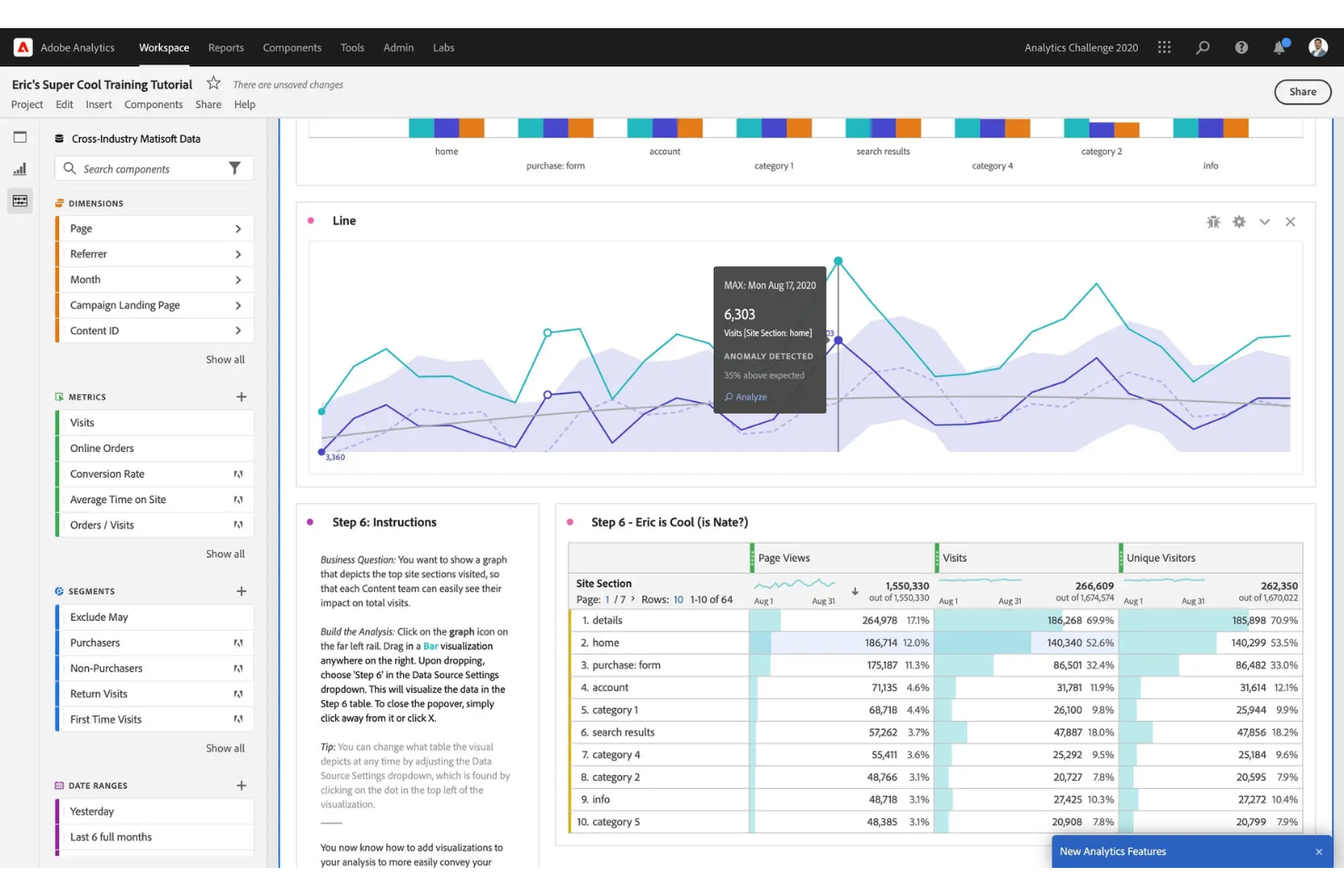The height and width of the screenshot is (896, 1344).
Task: Click the Adobe Analytics logo icon
Action: pyautogui.click(x=23, y=47)
